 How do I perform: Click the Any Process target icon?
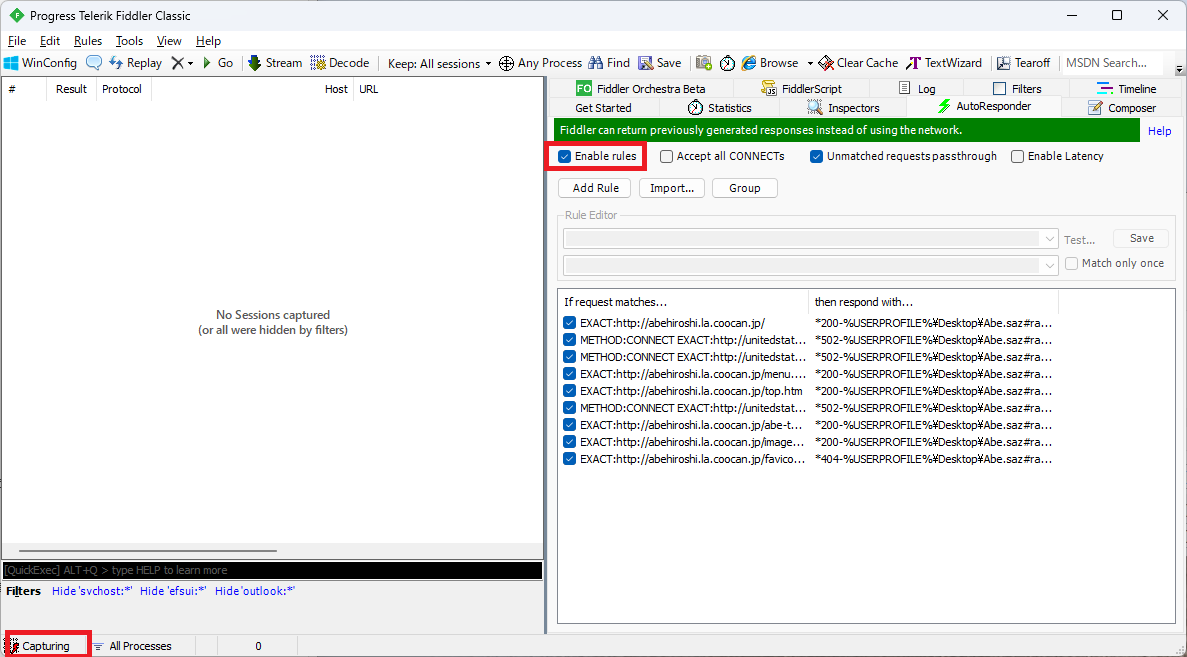click(x=506, y=63)
